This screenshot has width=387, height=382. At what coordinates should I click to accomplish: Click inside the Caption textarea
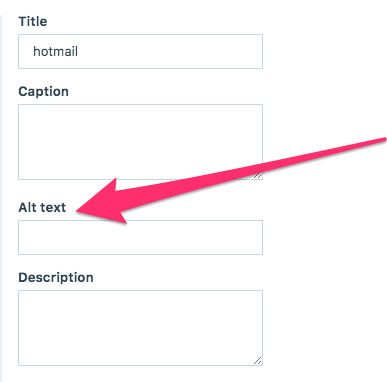click(x=140, y=142)
